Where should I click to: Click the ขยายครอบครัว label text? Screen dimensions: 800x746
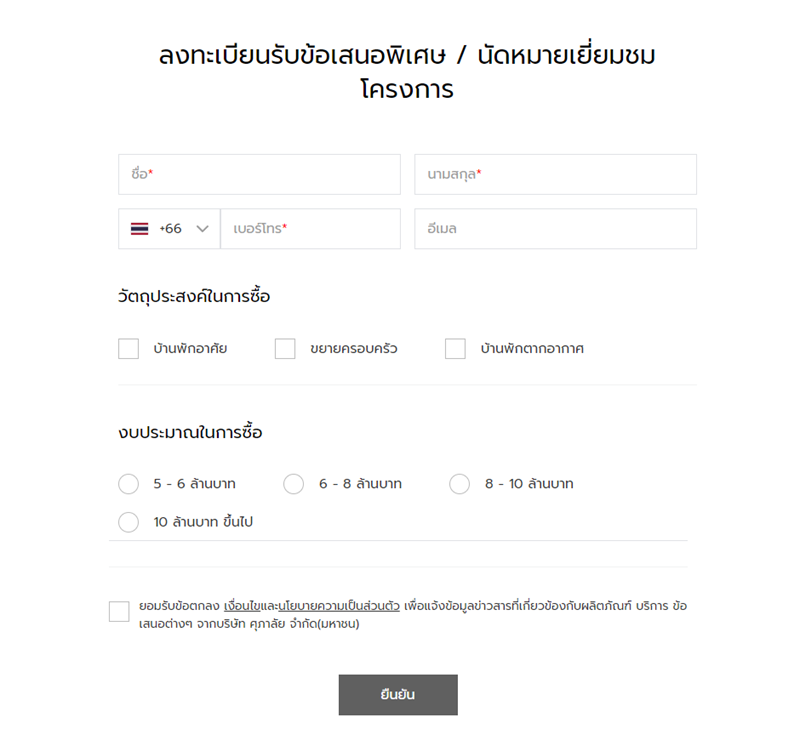pos(354,349)
